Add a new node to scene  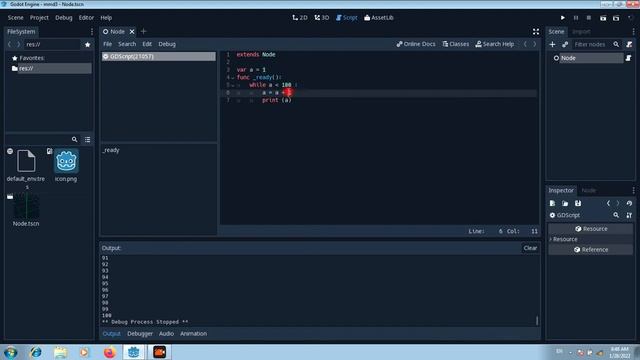552,44
